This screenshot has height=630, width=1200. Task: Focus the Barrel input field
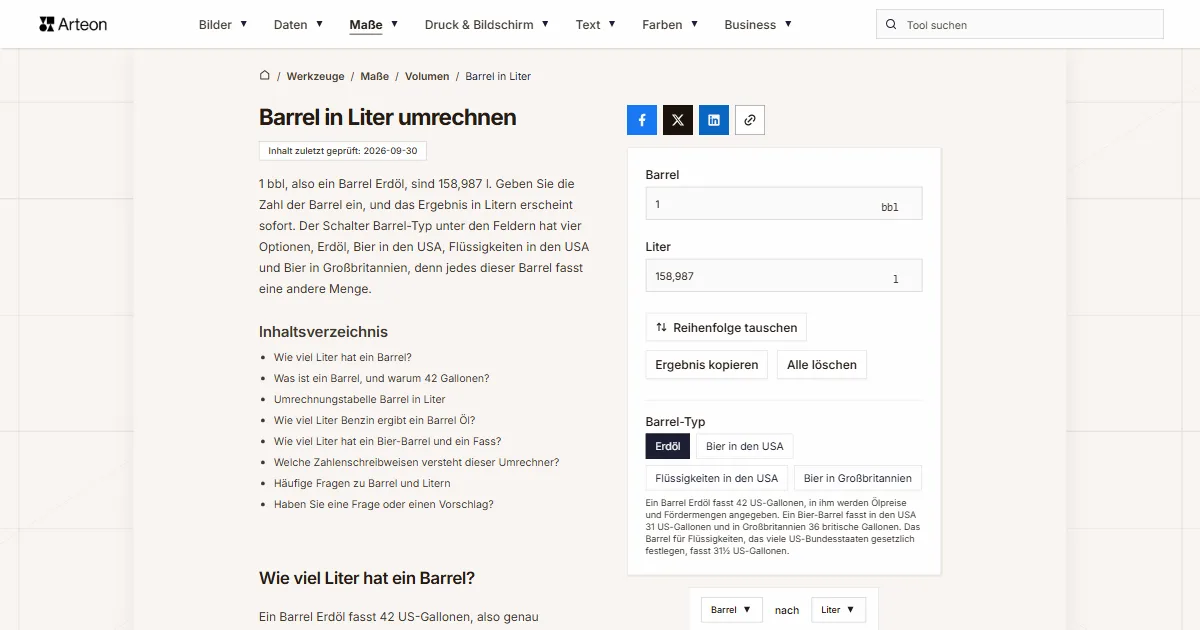pyautogui.click(x=784, y=204)
